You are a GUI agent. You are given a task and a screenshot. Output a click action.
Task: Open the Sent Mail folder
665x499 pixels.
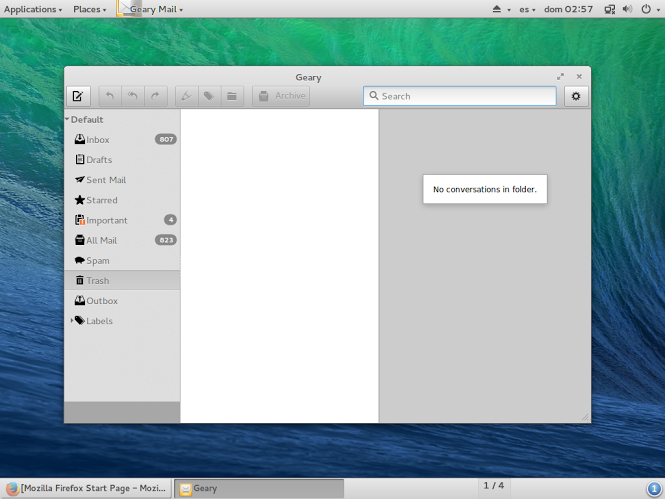click(x=122, y=180)
